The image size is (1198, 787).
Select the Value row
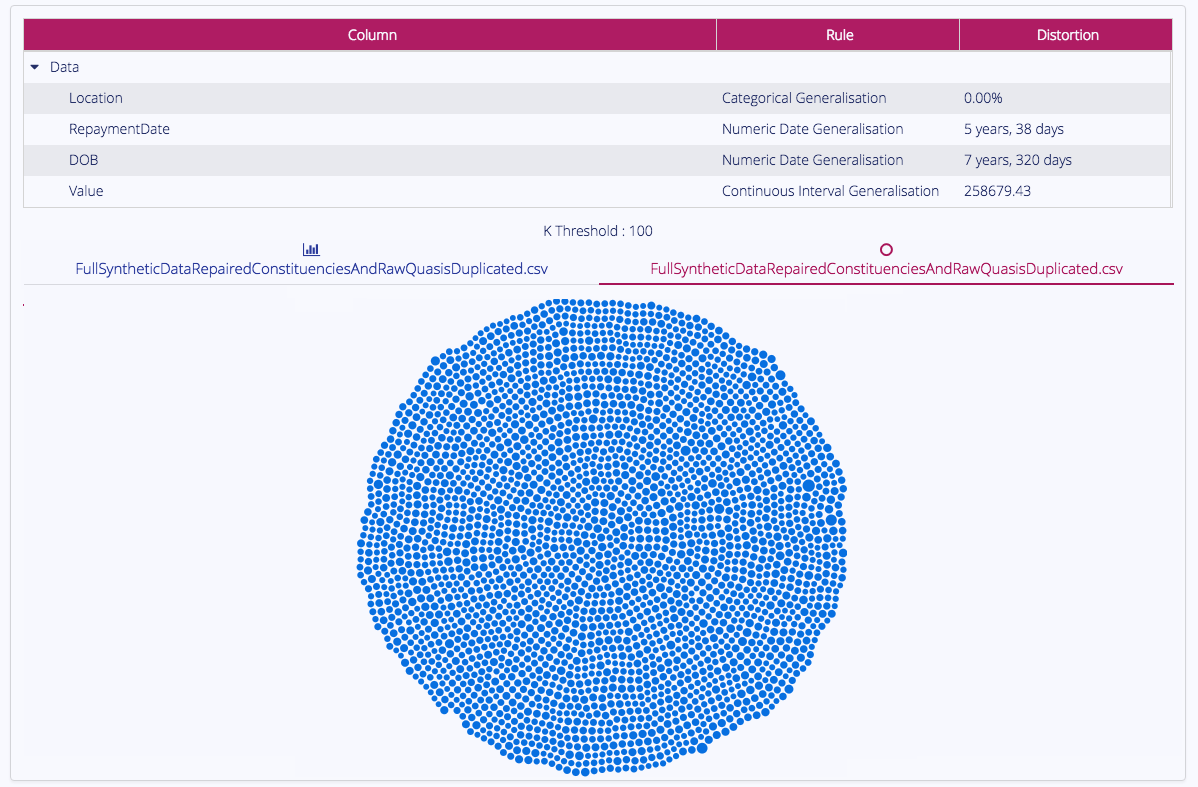(597, 191)
